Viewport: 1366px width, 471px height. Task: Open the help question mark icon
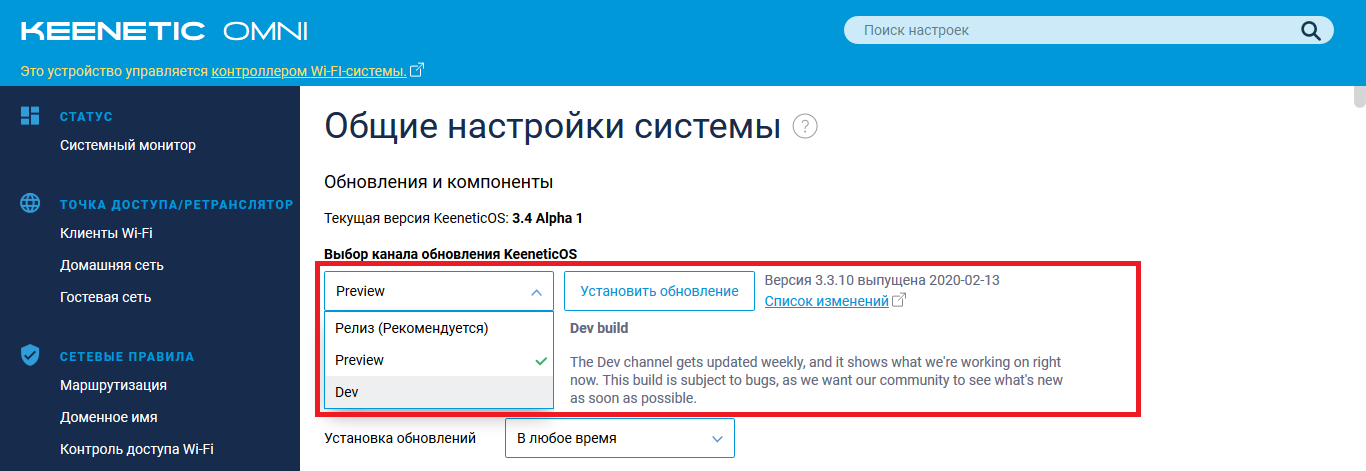tap(805, 127)
